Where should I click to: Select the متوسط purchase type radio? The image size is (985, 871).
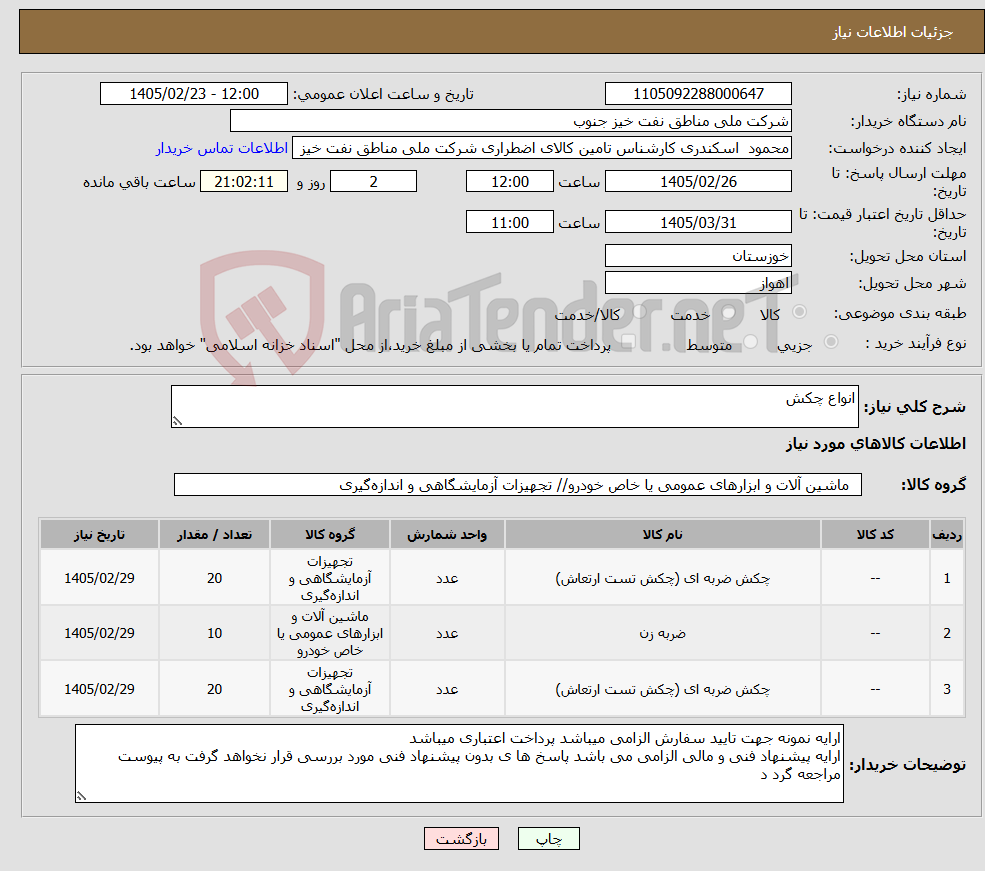pos(751,342)
